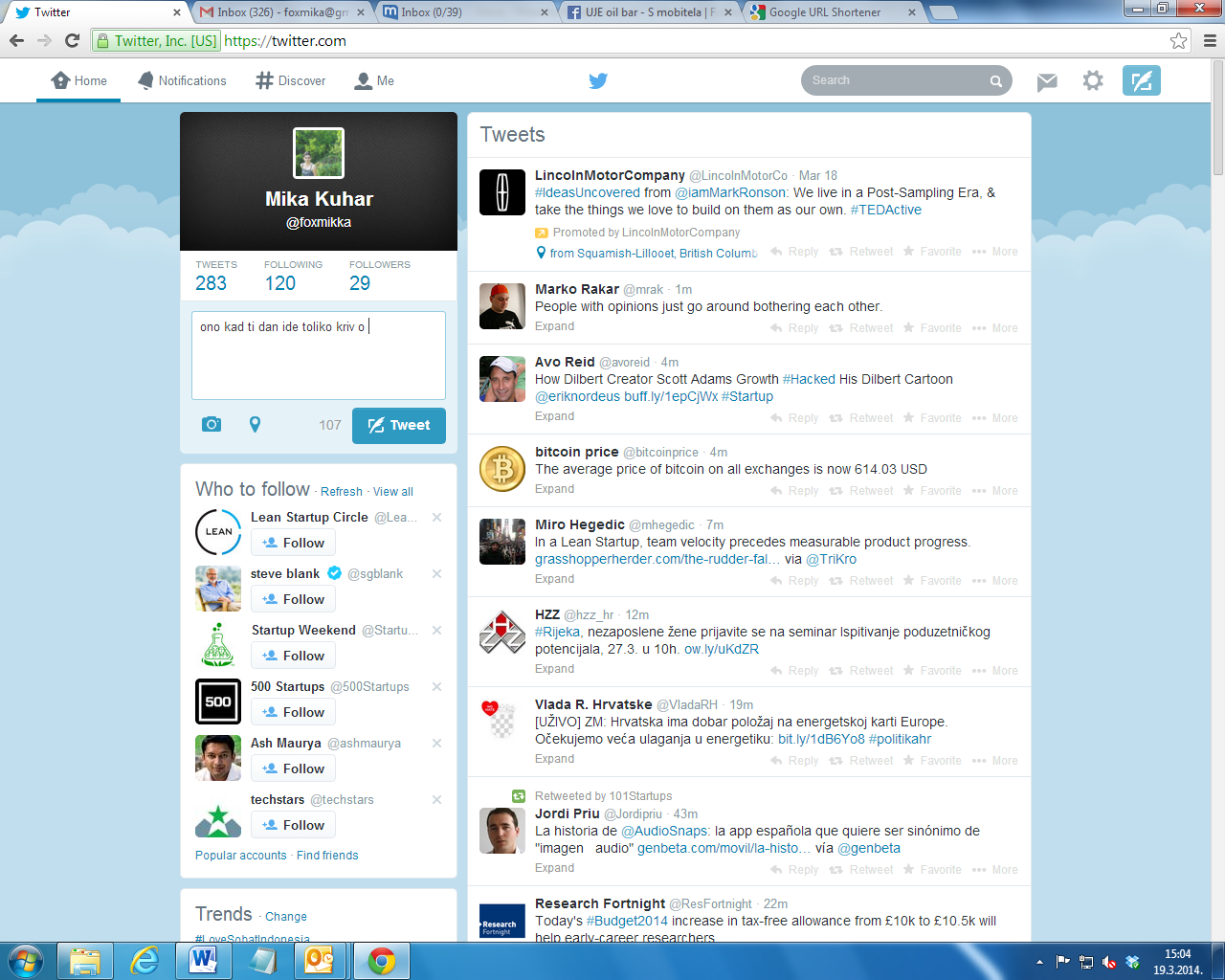The width and height of the screenshot is (1225, 980).
Task: Expand the HZZ tweet
Action: point(555,669)
